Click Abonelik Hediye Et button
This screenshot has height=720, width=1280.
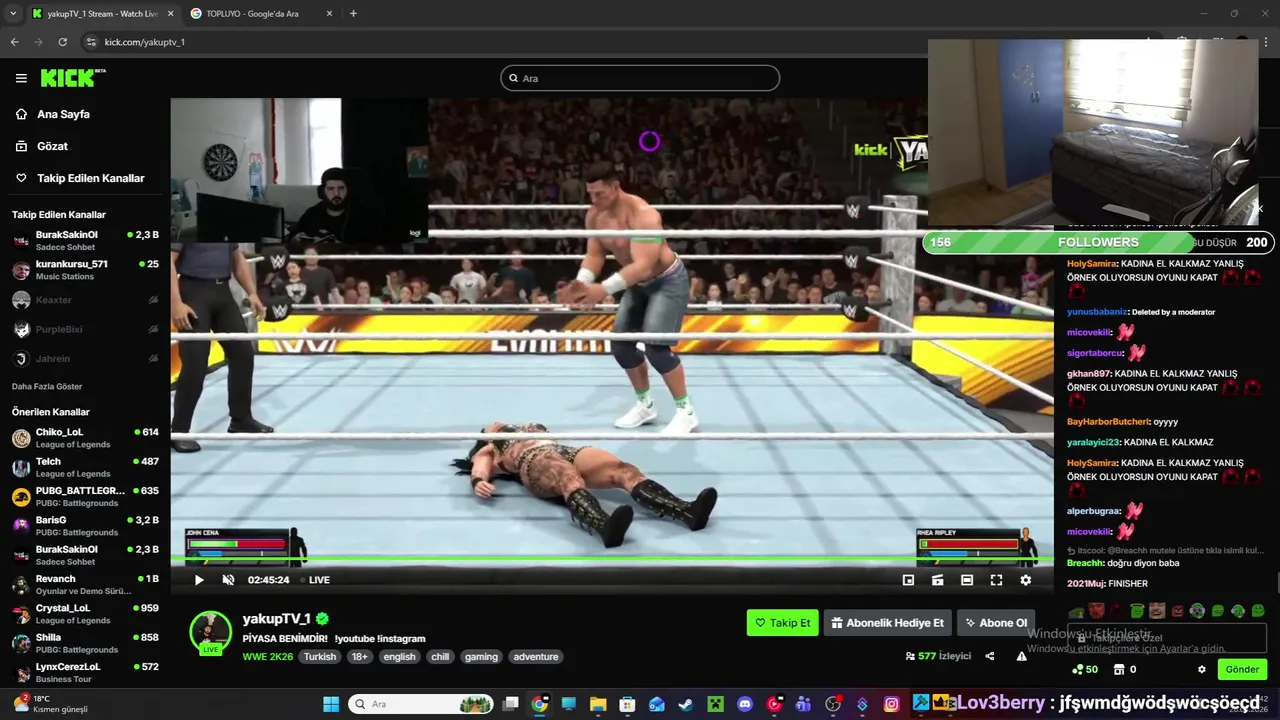point(887,622)
